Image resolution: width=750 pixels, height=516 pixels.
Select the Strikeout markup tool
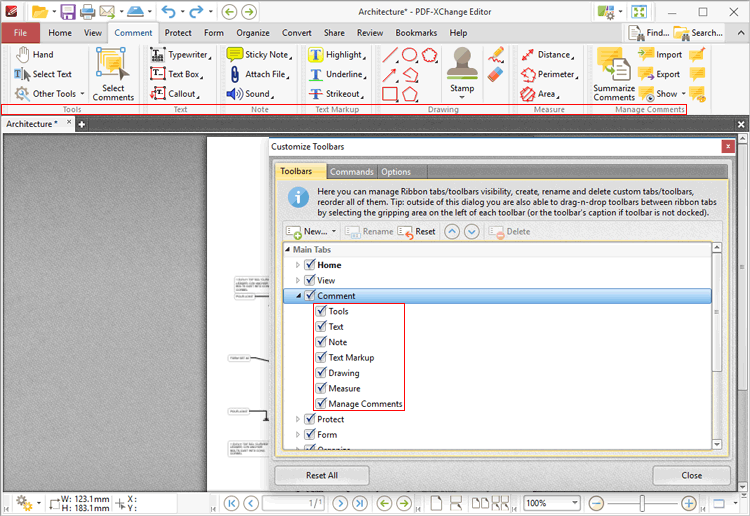click(336, 94)
